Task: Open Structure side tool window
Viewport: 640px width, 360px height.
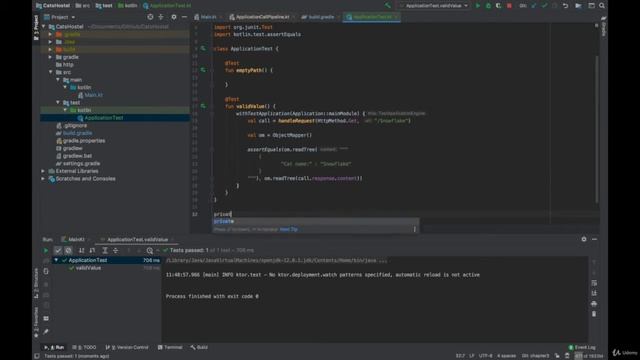Action: click(36, 283)
